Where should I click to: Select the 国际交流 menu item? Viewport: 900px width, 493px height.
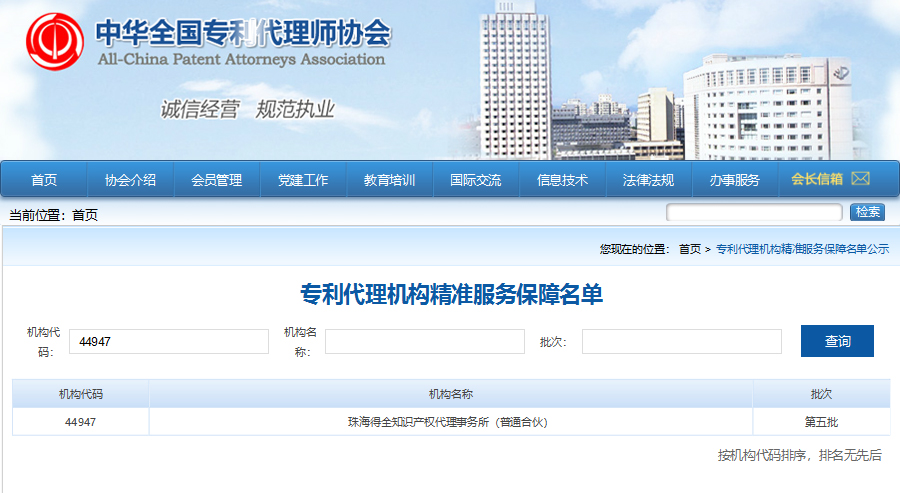click(x=476, y=180)
